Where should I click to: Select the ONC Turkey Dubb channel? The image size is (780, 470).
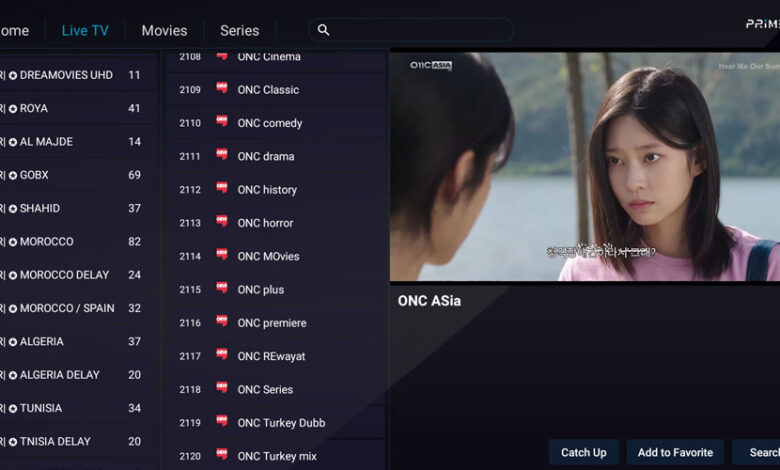tap(276, 423)
